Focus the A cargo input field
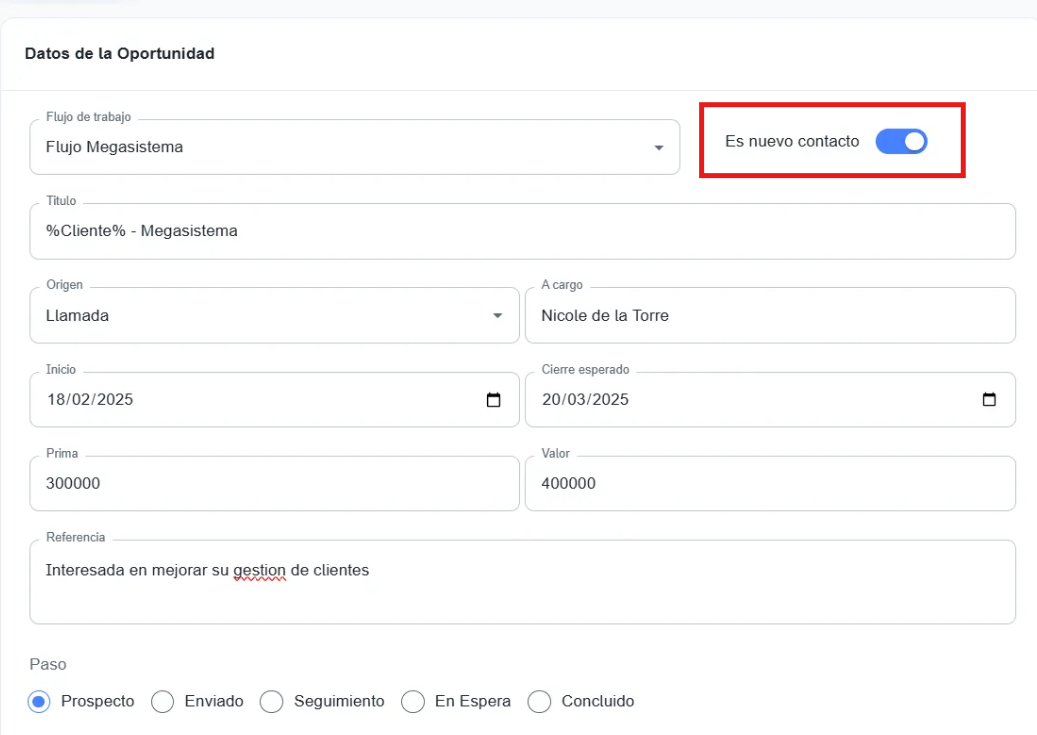 click(769, 316)
